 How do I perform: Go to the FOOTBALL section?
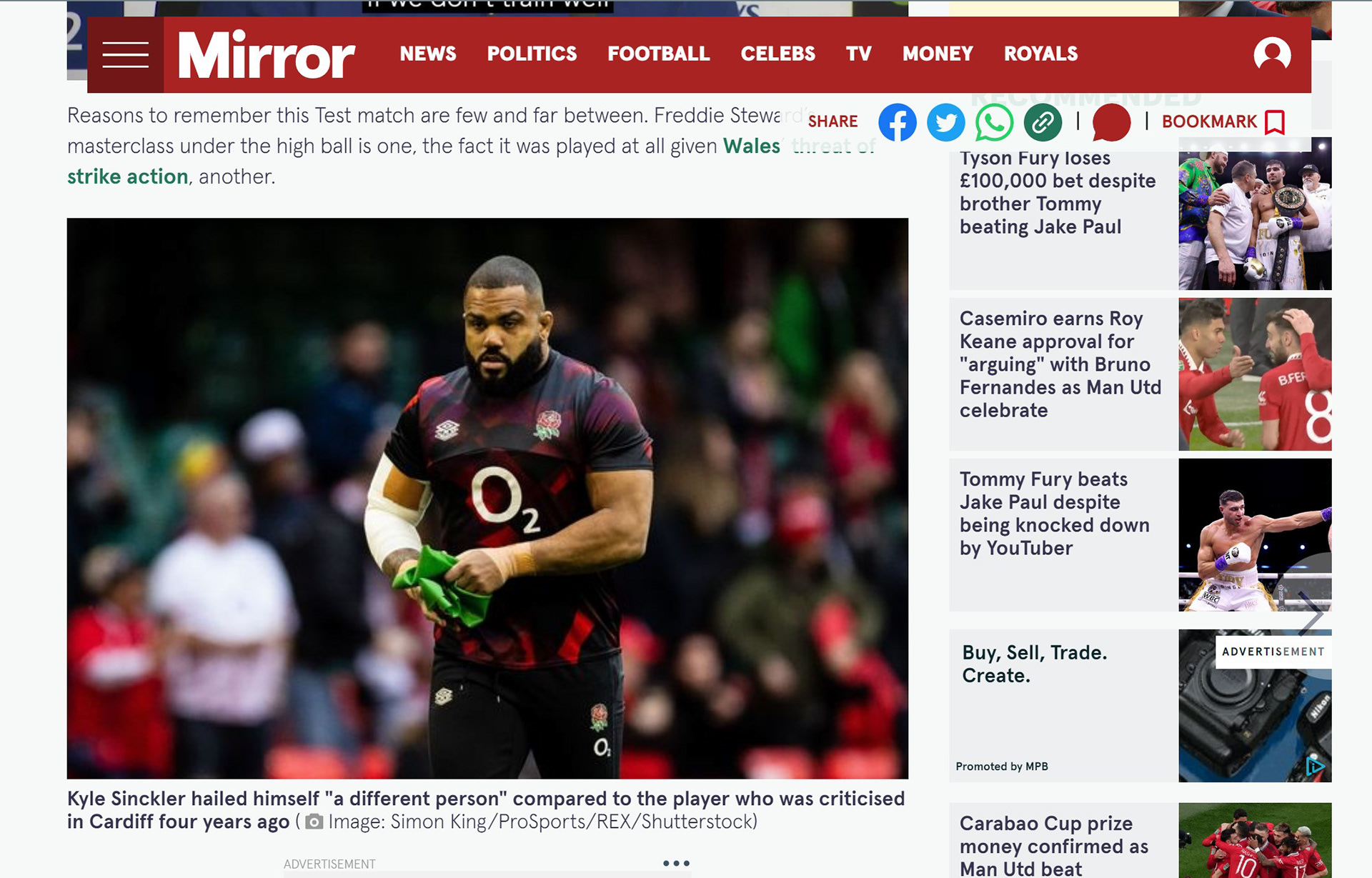[x=658, y=54]
